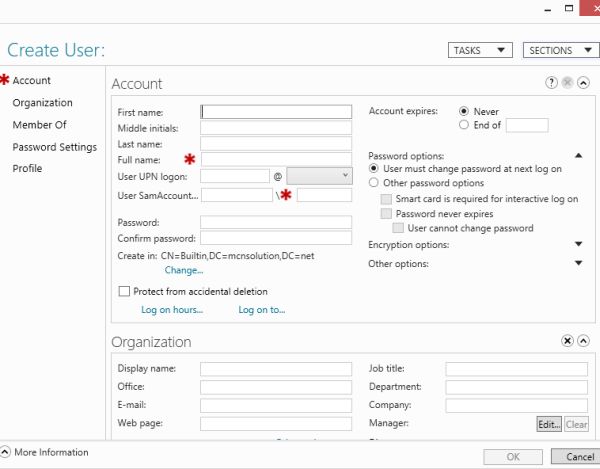Screen dimensions: 600x469
Task: Select End of account expiration option
Action: pos(463,125)
